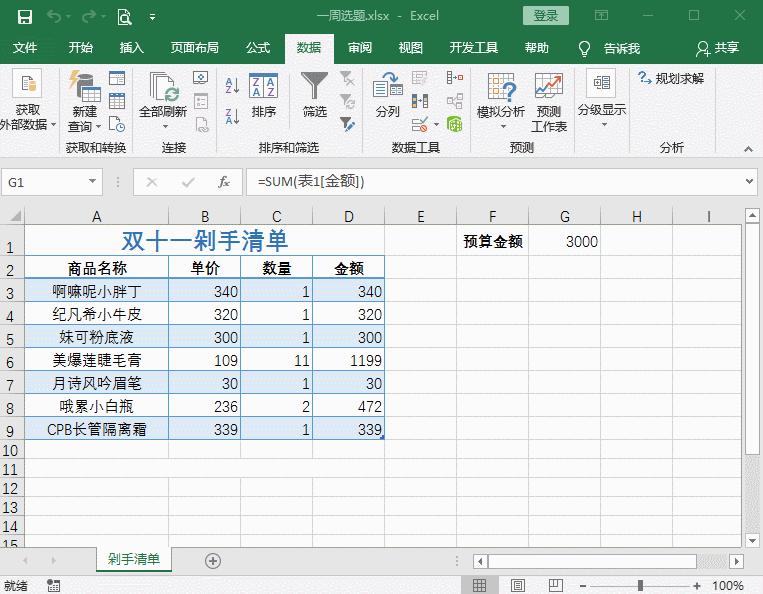Click the reapply filter icon
The width and height of the screenshot is (763, 594).
tap(347, 101)
